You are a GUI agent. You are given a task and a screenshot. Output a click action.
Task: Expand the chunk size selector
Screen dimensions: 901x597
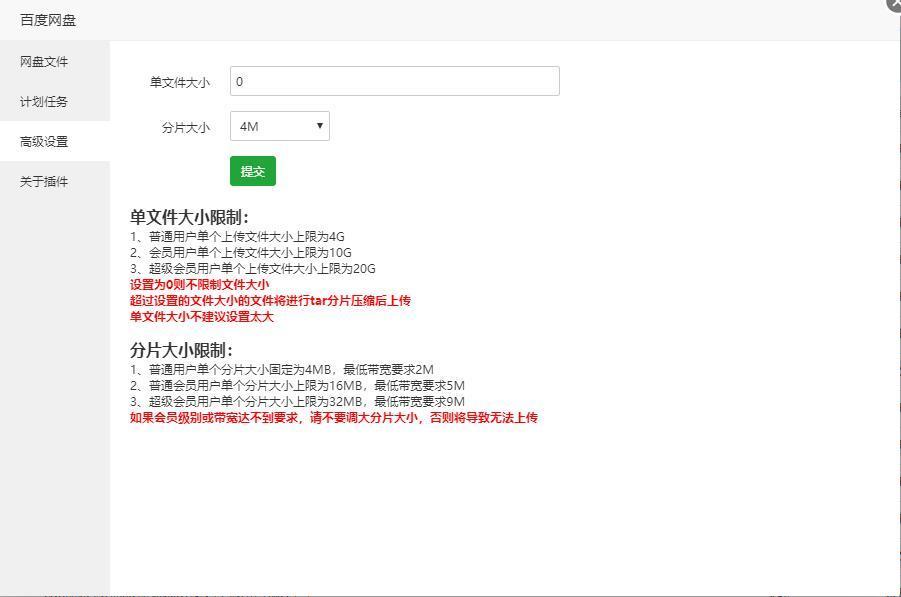[279, 126]
